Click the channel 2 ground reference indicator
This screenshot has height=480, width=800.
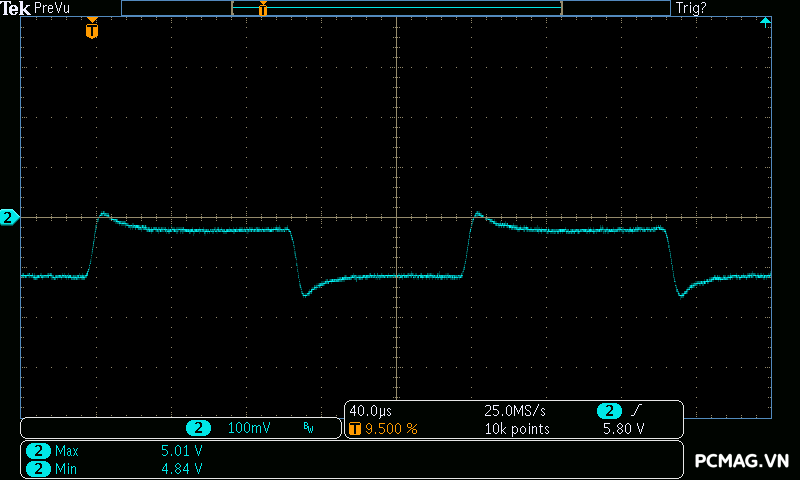pos(9,217)
